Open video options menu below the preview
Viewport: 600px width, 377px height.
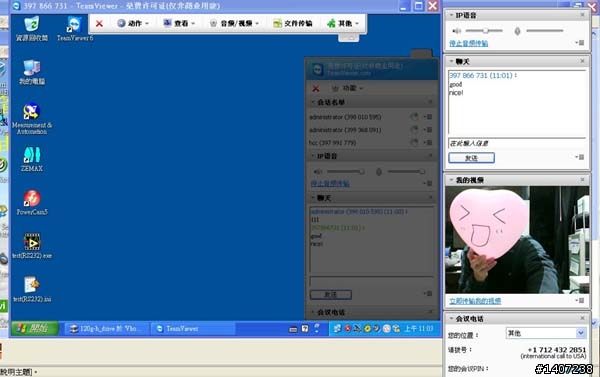tap(580, 301)
